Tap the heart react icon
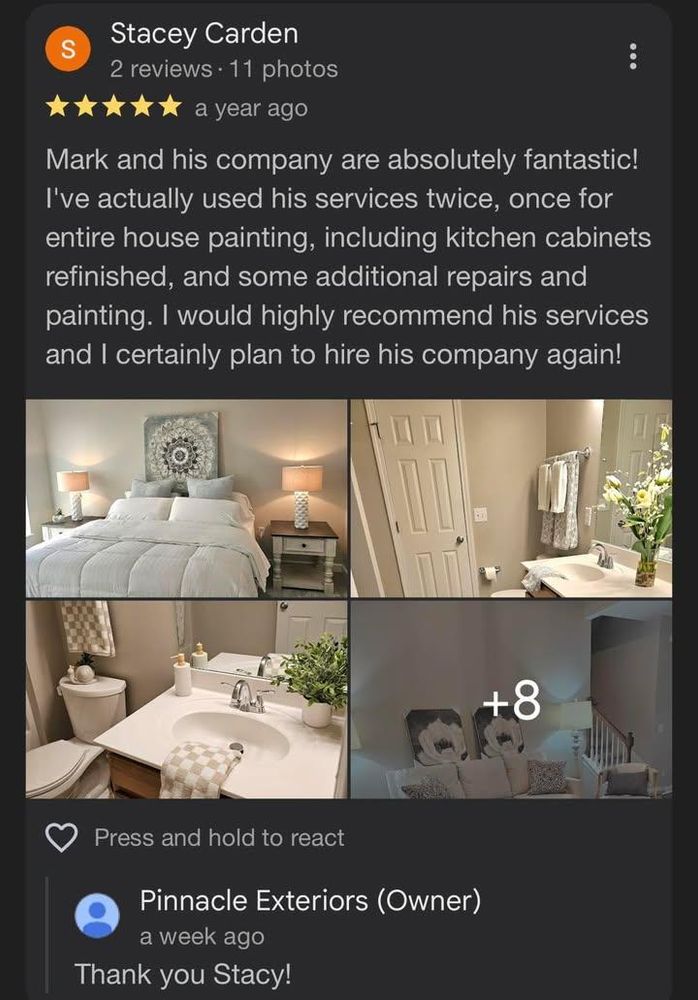This screenshot has width=698, height=1000. point(62,837)
